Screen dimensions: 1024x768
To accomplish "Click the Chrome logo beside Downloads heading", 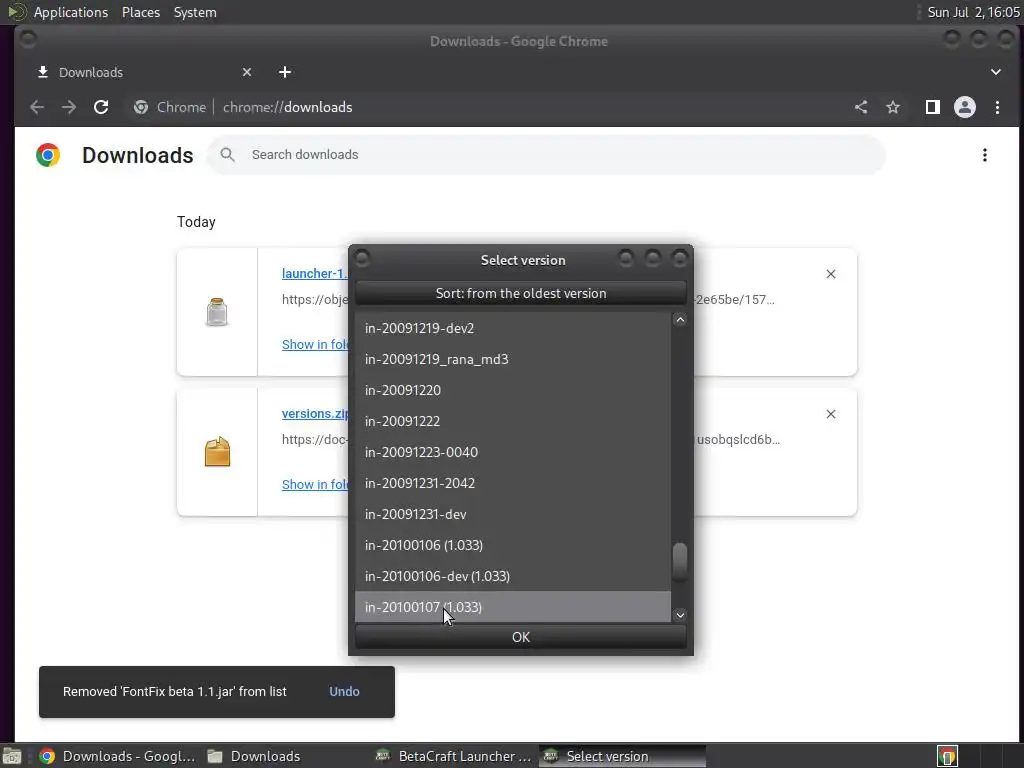I will [48, 155].
